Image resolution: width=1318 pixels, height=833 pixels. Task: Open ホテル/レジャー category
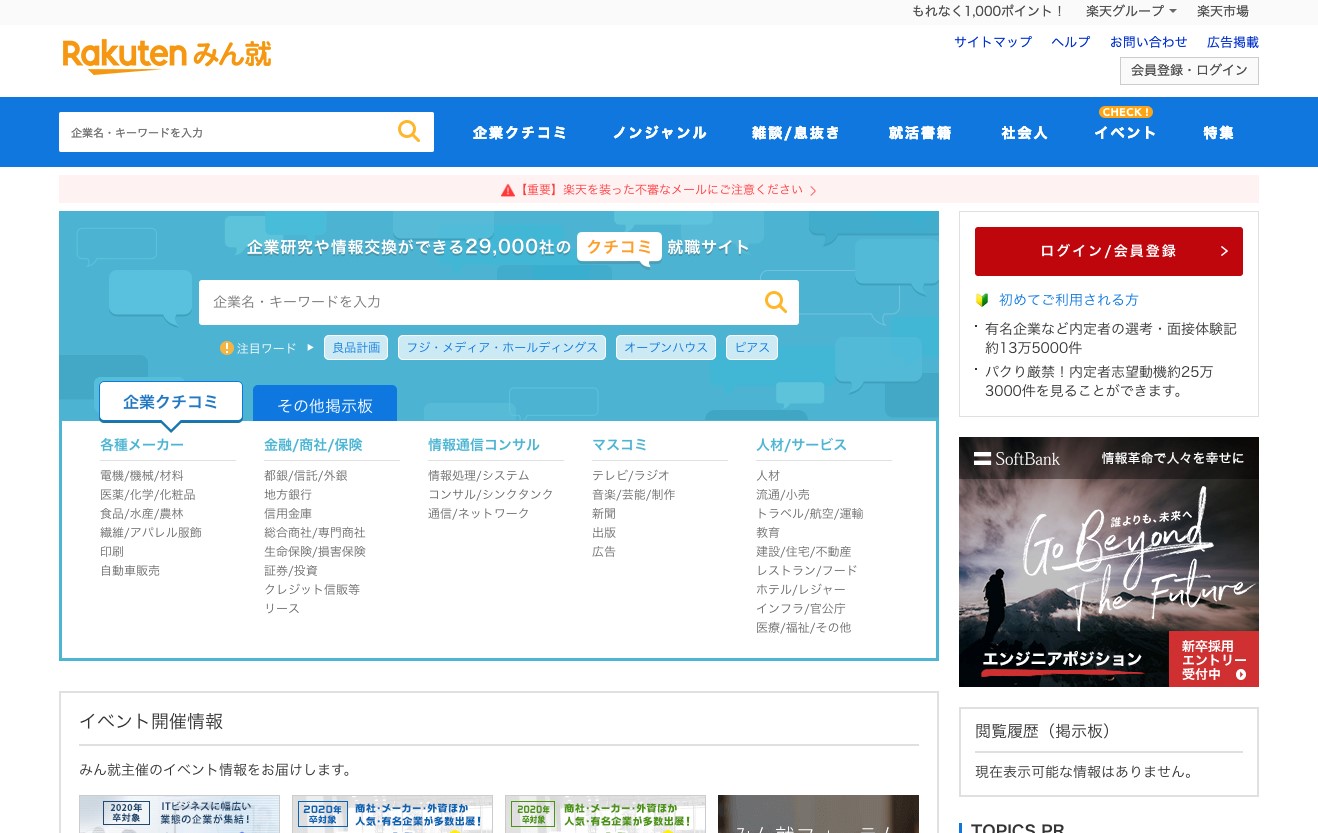pos(801,590)
